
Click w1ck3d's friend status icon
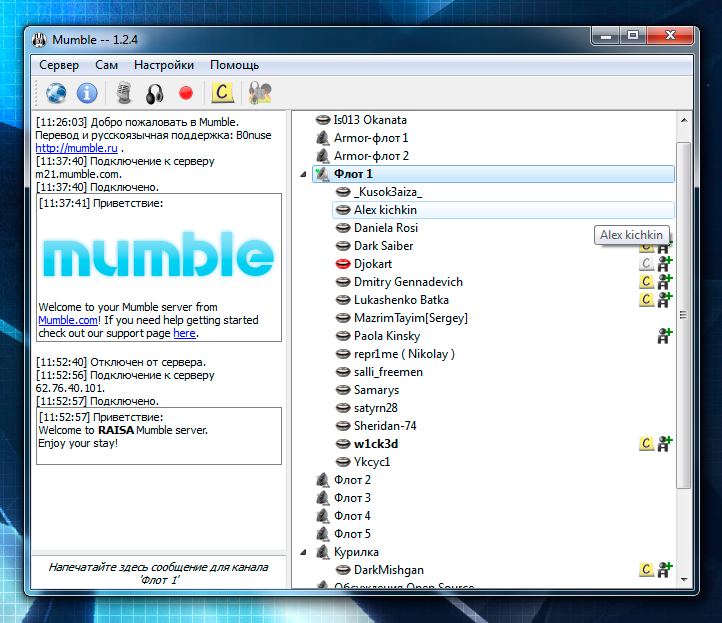665,444
